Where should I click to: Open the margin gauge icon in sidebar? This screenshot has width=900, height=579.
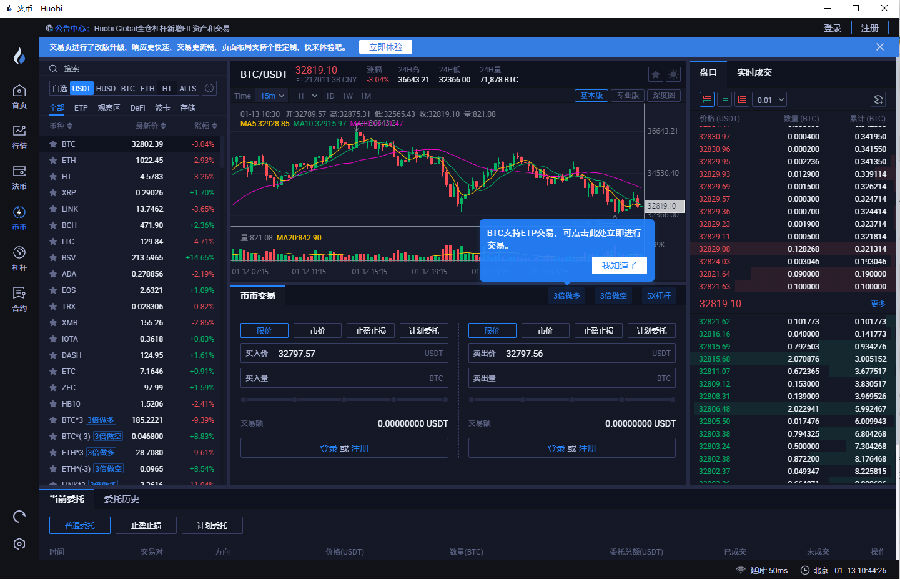(x=19, y=252)
